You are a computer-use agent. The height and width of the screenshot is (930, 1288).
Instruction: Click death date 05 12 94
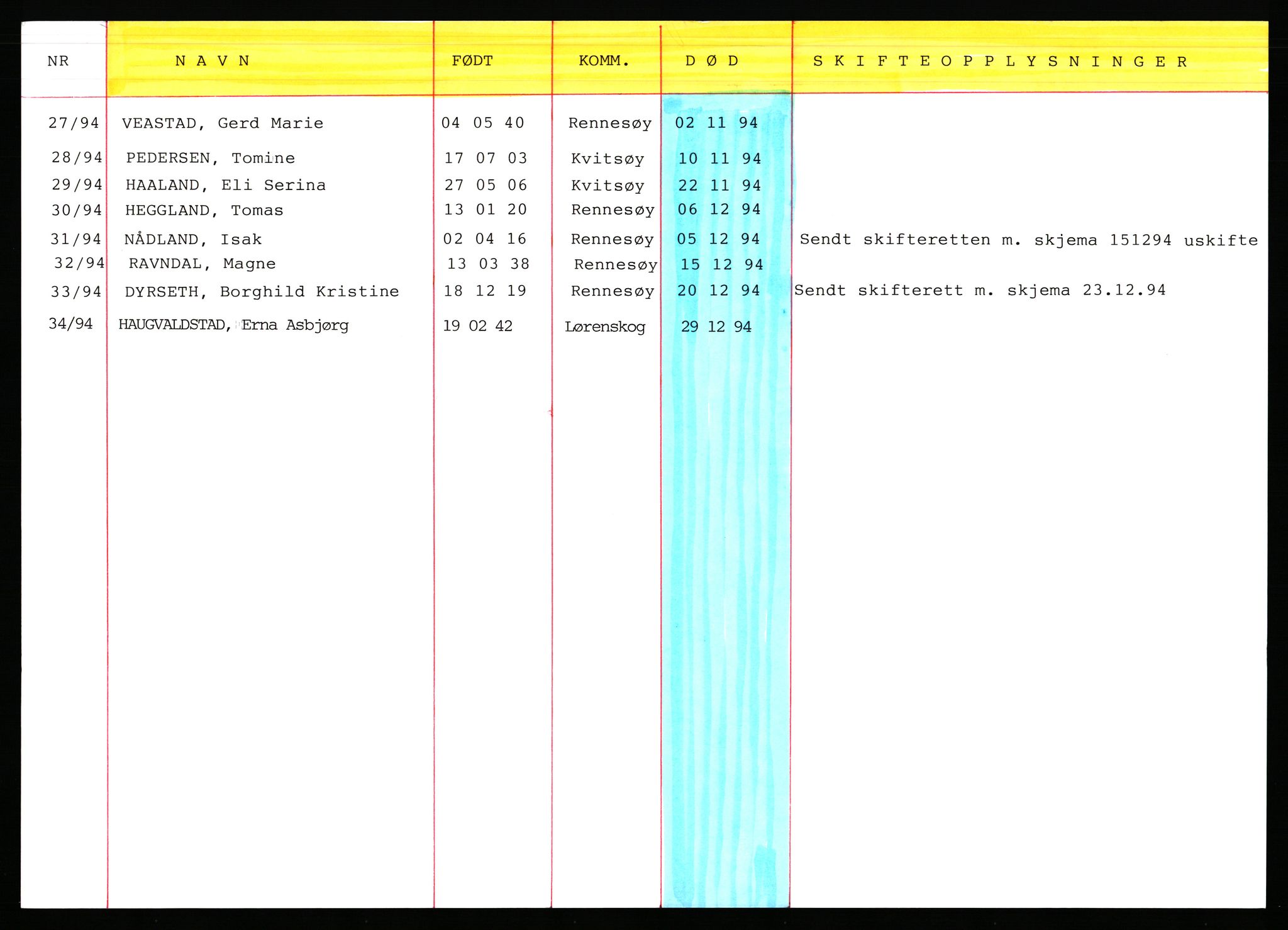(718, 239)
